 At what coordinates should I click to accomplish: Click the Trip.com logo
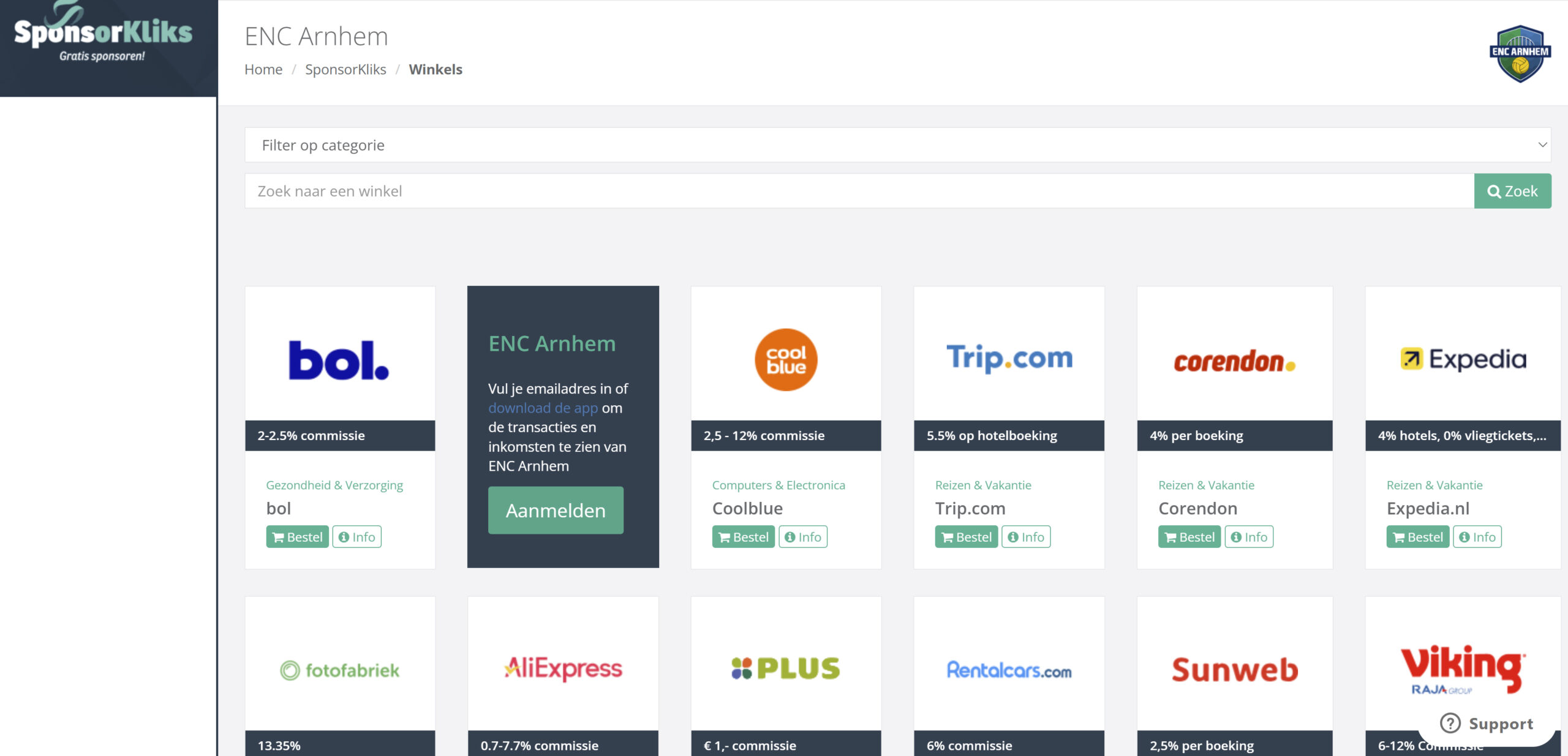[x=1009, y=359]
